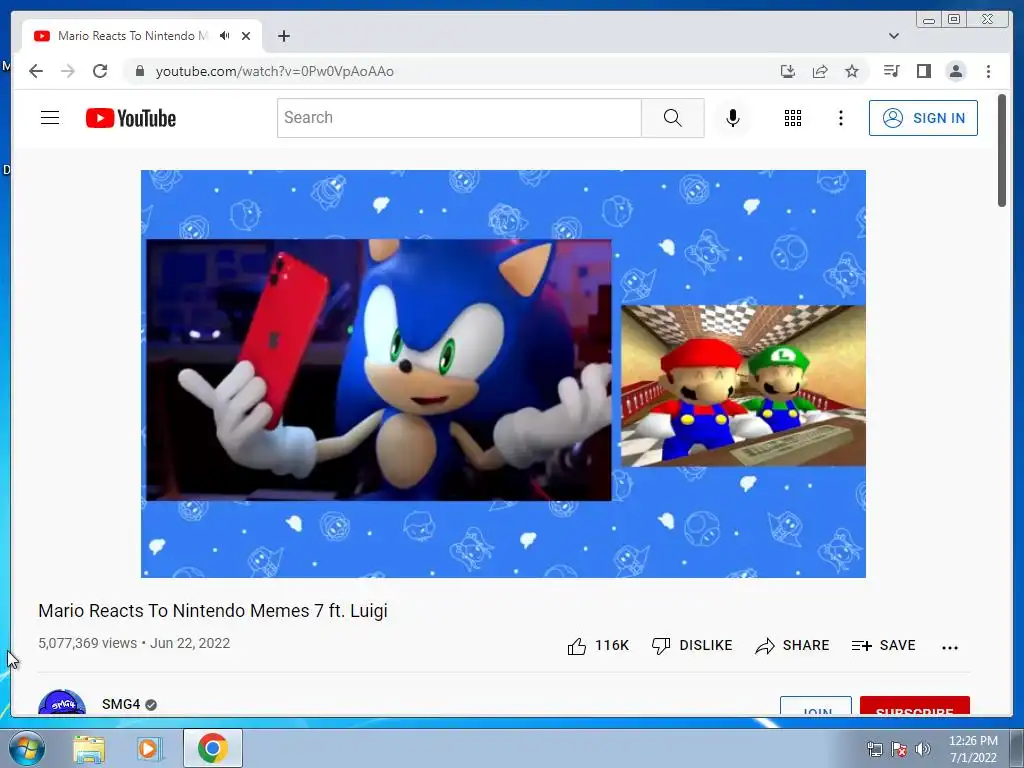Open Chrome media controls

click(x=891, y=71)
